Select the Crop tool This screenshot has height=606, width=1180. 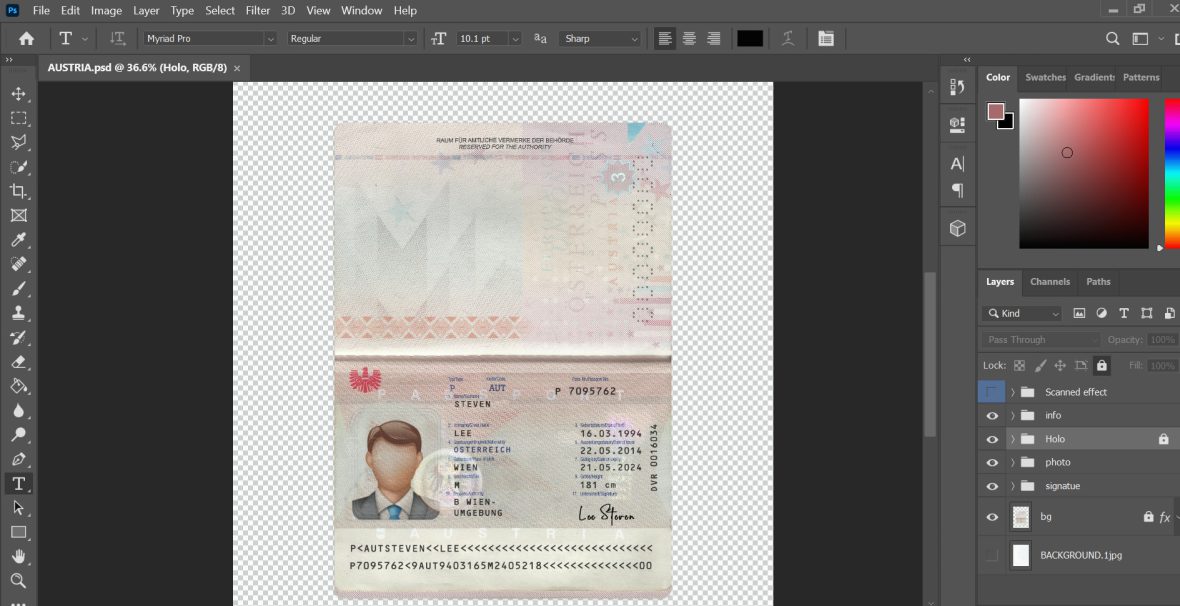point(18,190)
